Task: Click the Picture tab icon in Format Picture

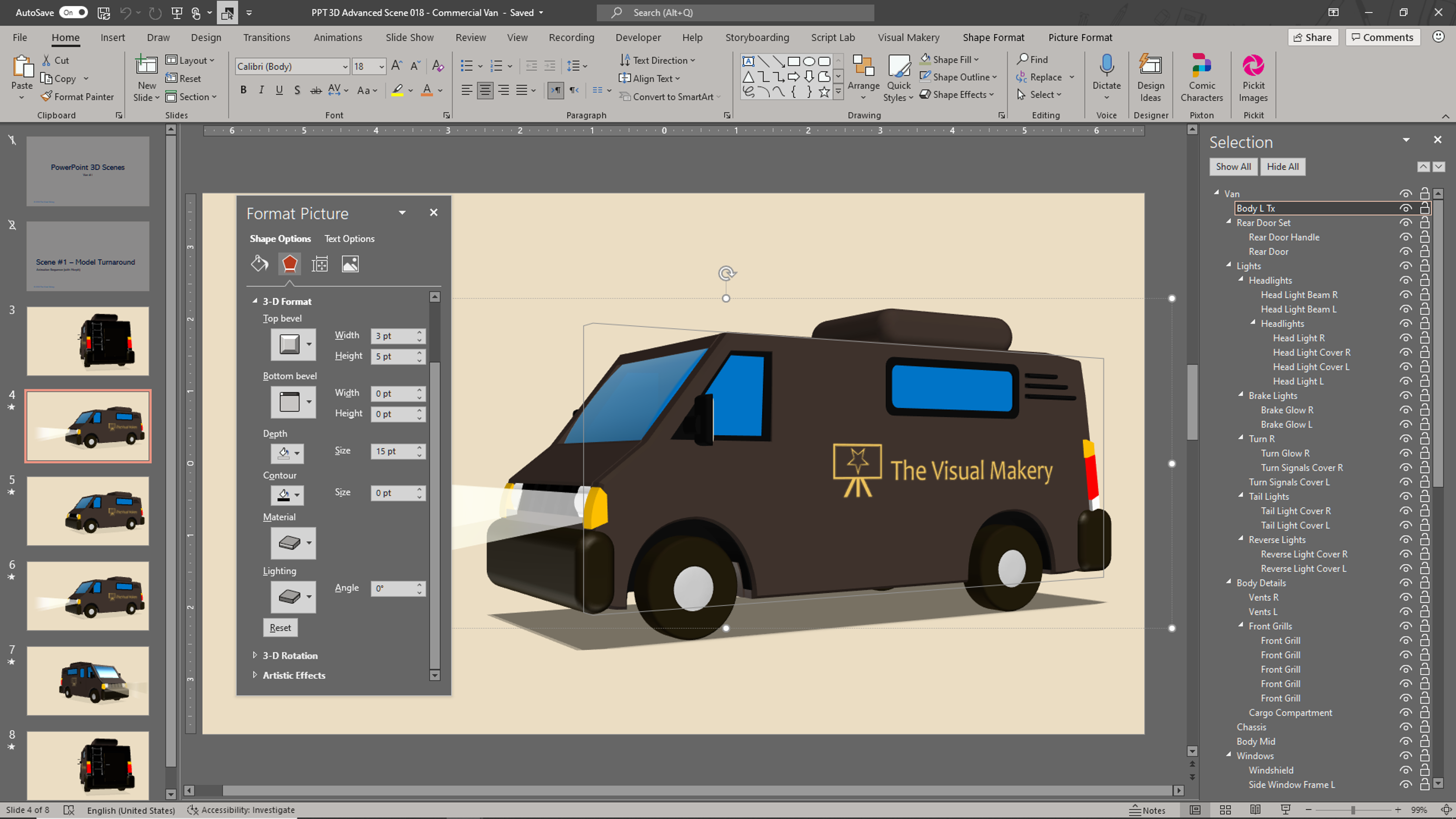Action: pyautogui.click(x=350, y=264)
